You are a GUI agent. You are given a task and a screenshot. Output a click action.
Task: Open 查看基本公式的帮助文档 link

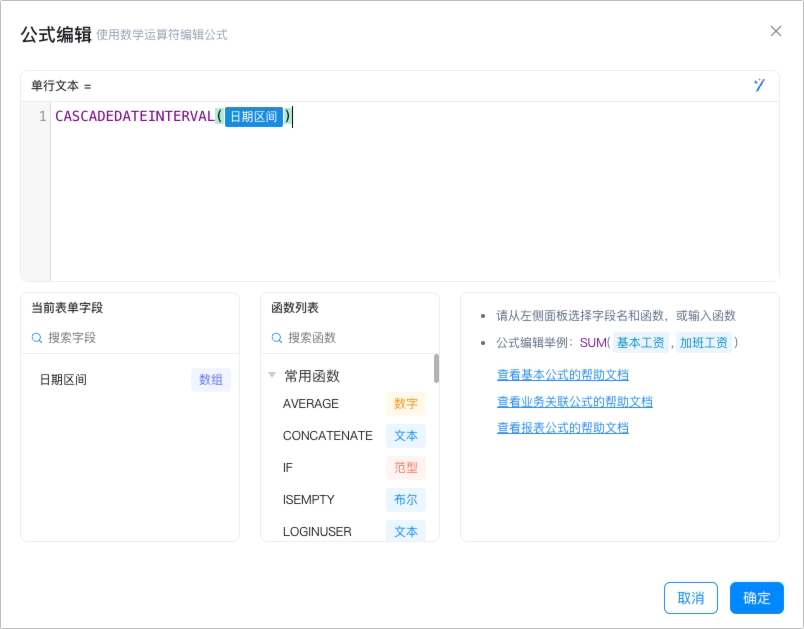(562, 375)
